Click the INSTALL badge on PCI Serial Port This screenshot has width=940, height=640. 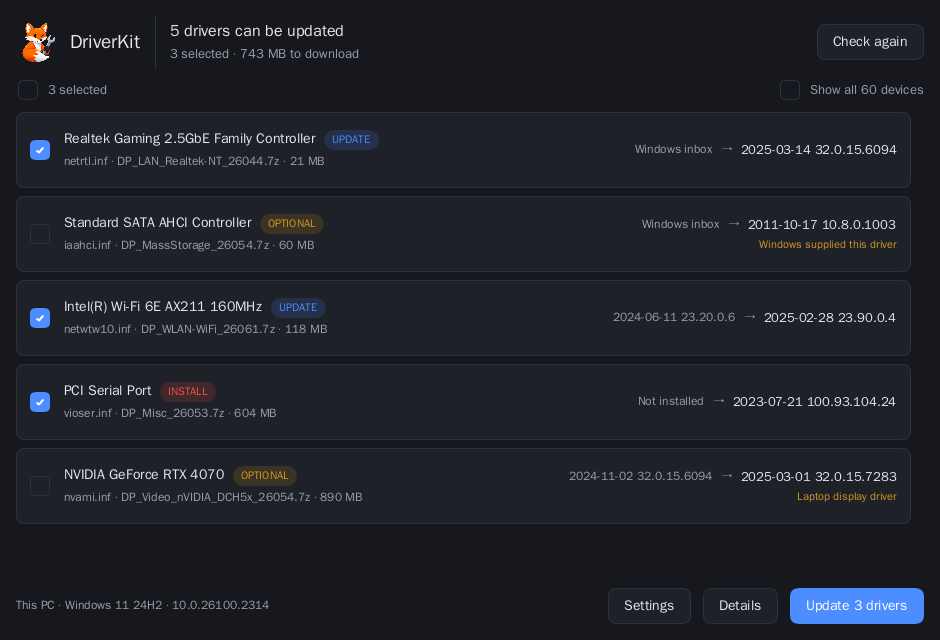(x=188, y=391)
